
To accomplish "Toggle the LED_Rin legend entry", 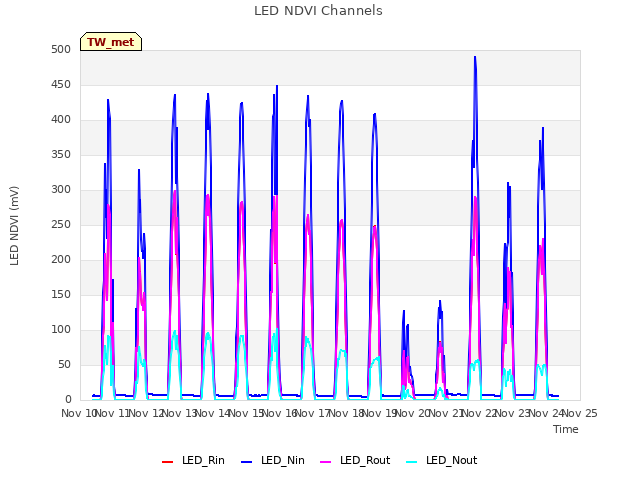I will [193, 460].
